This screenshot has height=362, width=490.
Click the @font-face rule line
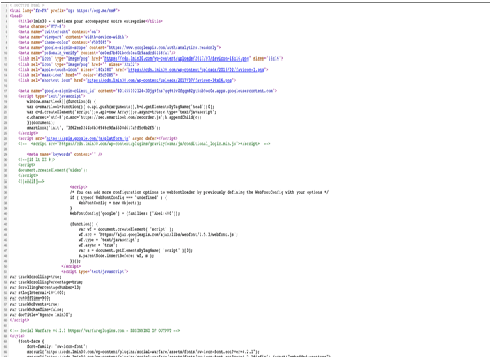[31, 341]
